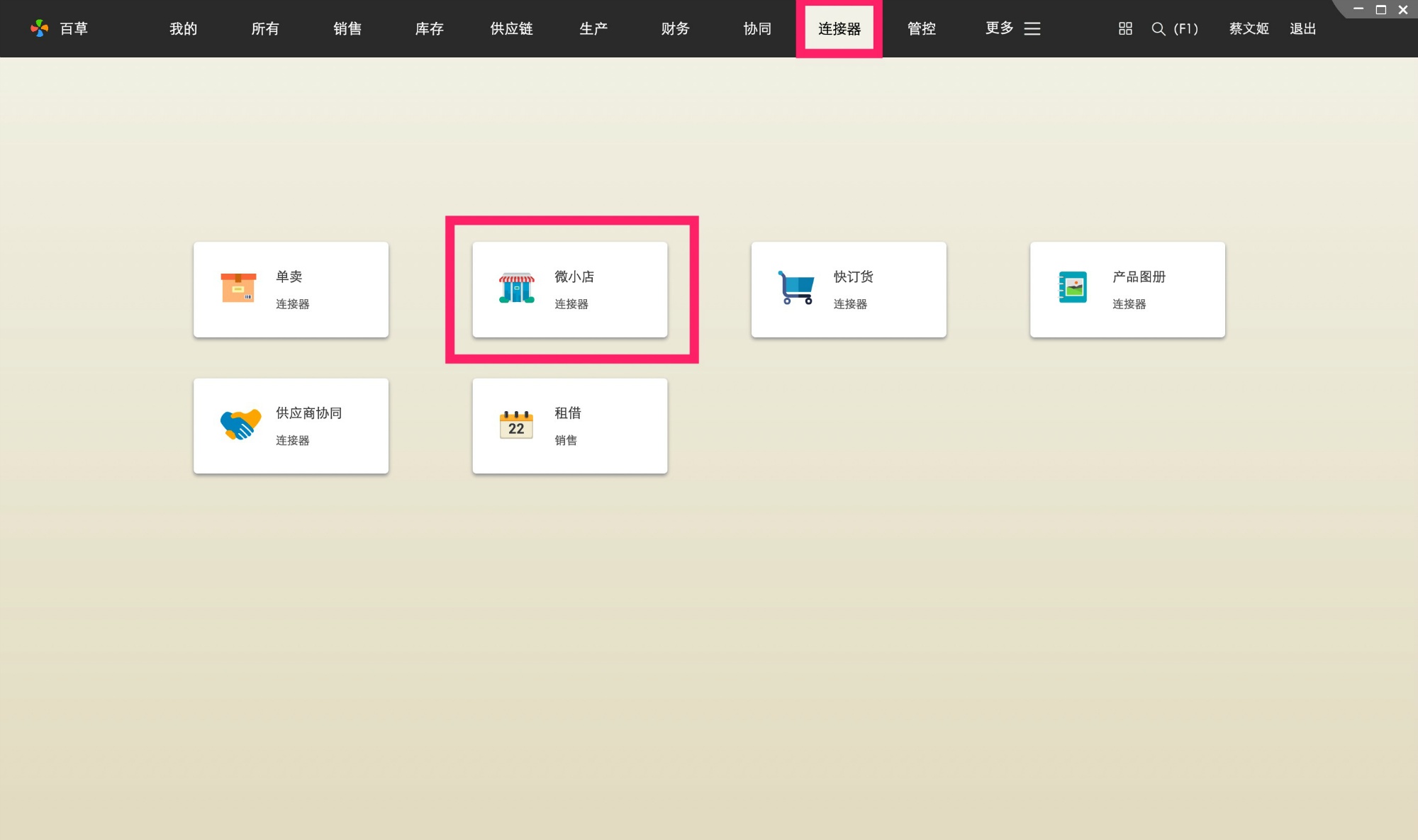Open the grid apps icon in top bar
The width and height of the screenshot is (1418, 840).
[1125, 28]
